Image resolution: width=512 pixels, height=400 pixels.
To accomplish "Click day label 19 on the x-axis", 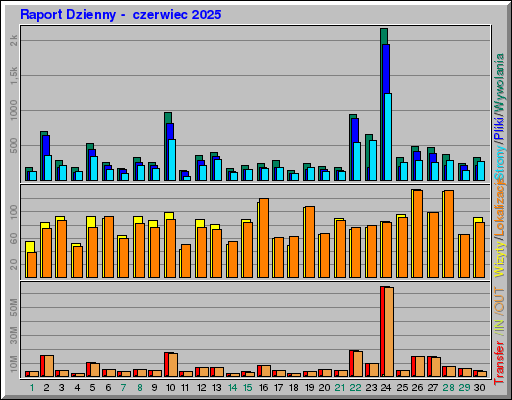I will 310,388.
